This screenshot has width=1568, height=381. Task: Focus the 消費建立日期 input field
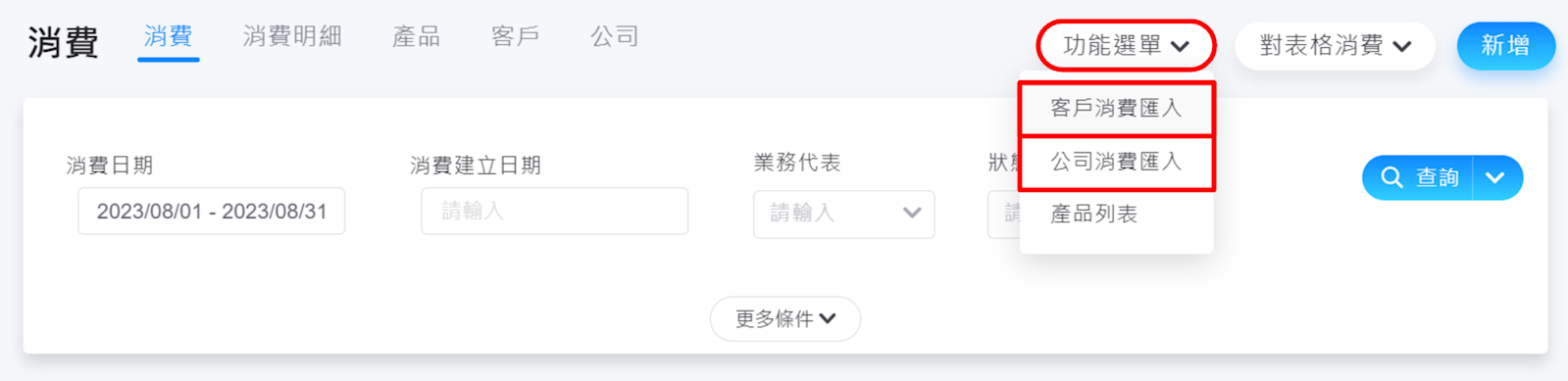tap(554, 212)
